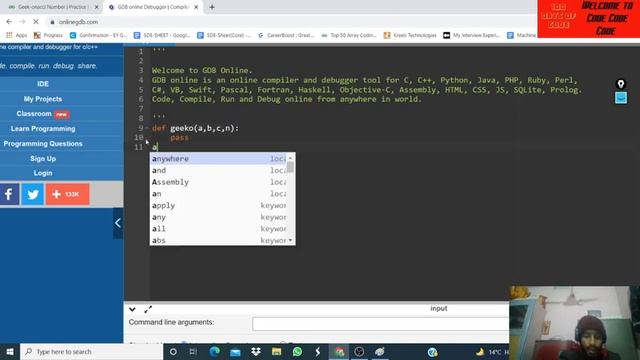Collapse the input panel with the down chevron
The image size is (640, 360).
click(132, 309)
